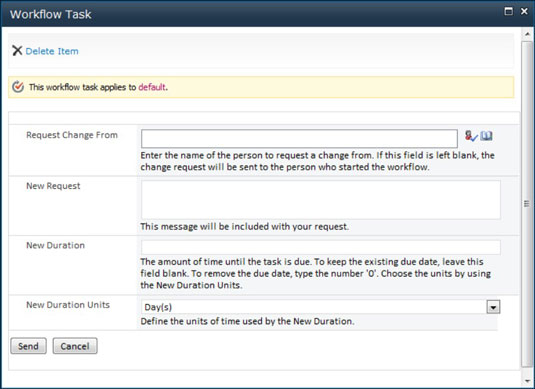Click inside the New Request text area
This screenshot has width=535, height=389.
(321, 200)
